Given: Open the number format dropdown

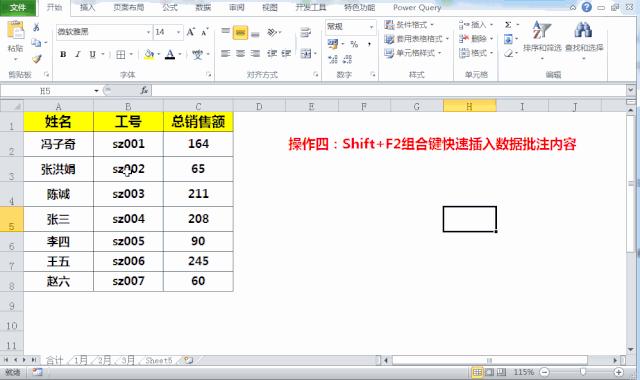Looking at the screenshot, I should coord(371,27).
